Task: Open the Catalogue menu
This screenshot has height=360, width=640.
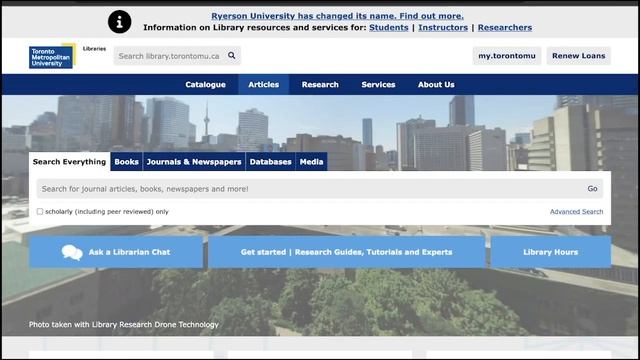Action: coord(205,84)
